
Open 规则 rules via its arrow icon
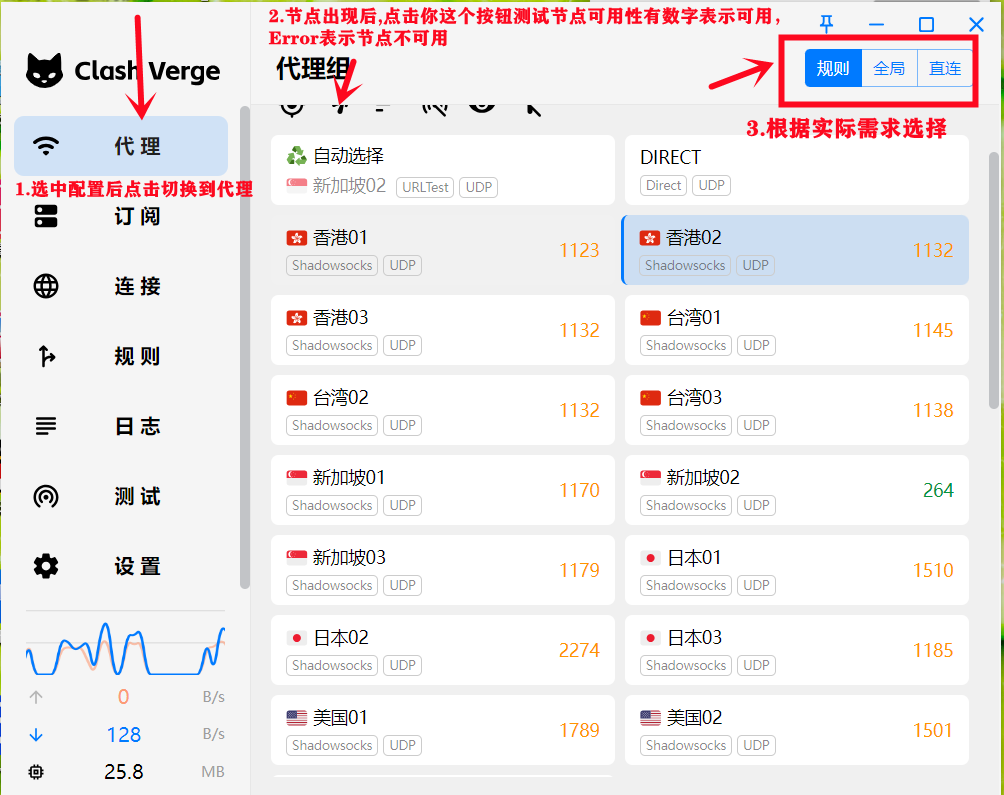pyautogui.click(x=46, y=356)
